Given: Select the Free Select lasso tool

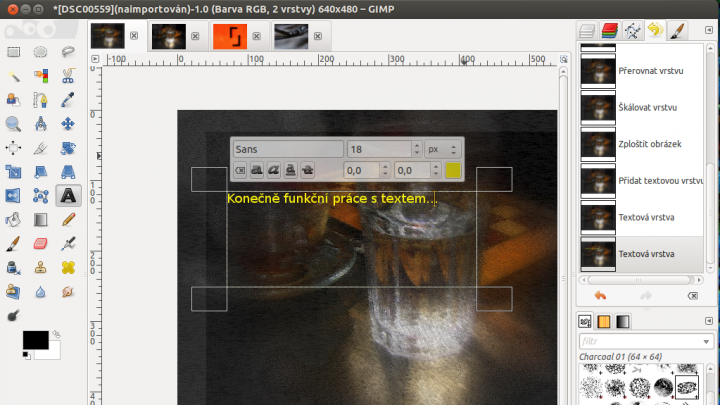Looking at the screenshot, I should (68, 52).
